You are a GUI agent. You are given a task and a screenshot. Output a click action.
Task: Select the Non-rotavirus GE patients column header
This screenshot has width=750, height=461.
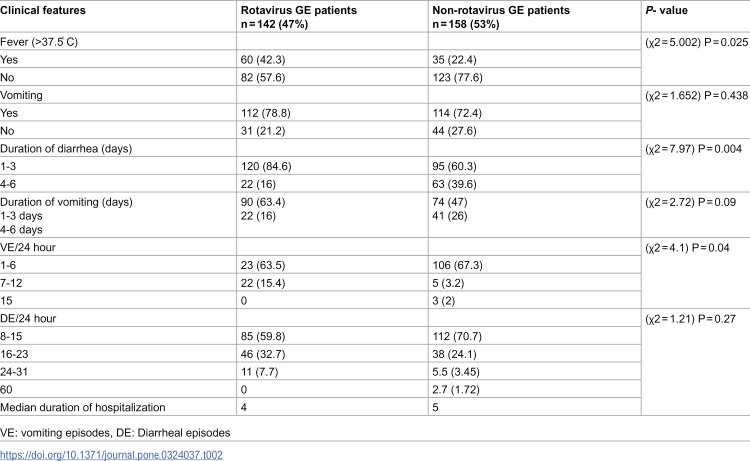(501, 17)
